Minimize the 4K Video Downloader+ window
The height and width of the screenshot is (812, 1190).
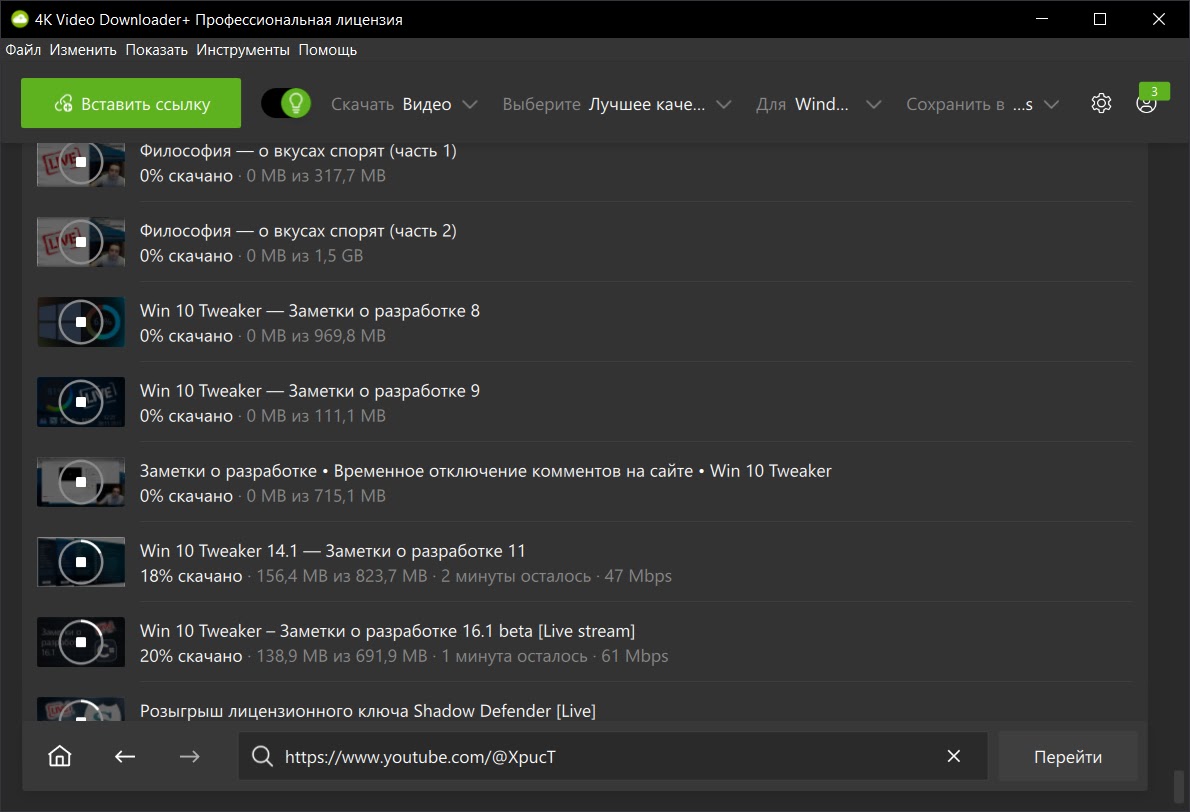[1042, 19]
